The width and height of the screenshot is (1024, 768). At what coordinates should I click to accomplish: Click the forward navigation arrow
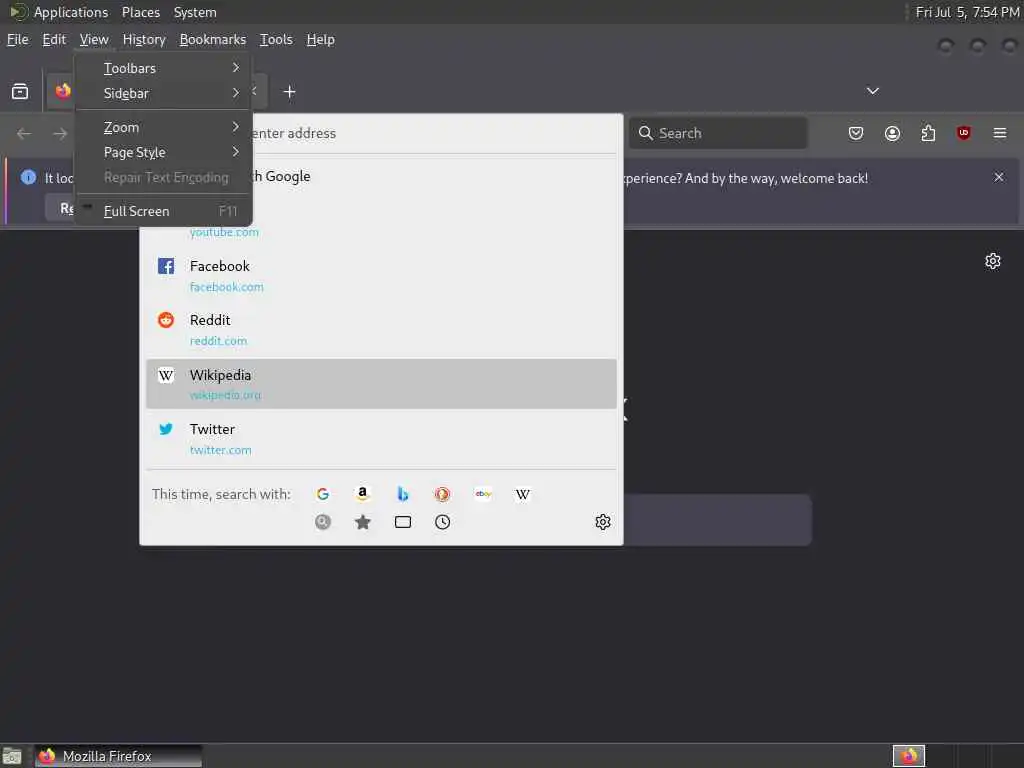coord(60,133)
